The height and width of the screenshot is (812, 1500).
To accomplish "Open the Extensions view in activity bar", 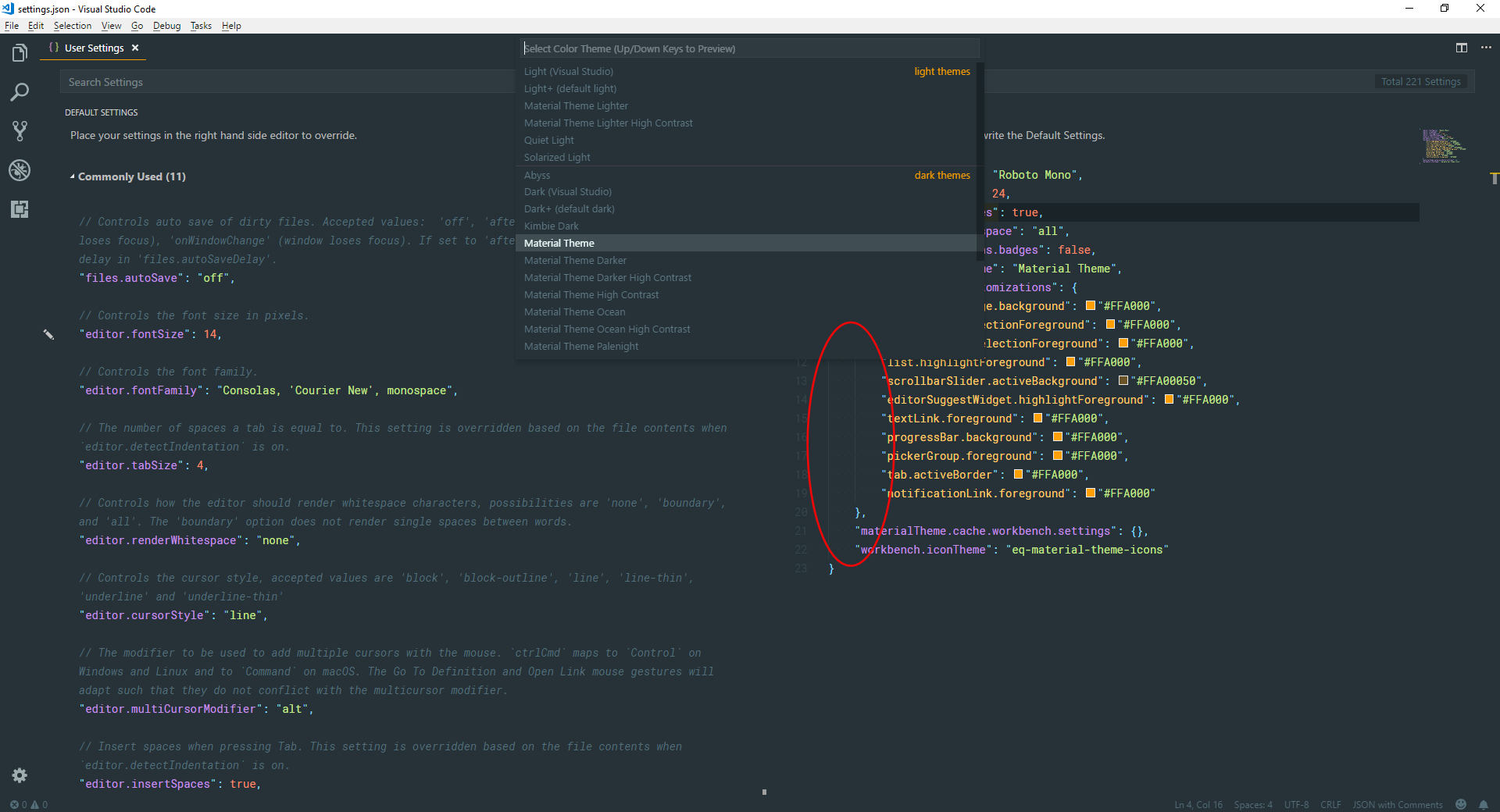I will (x=20, y=209).
